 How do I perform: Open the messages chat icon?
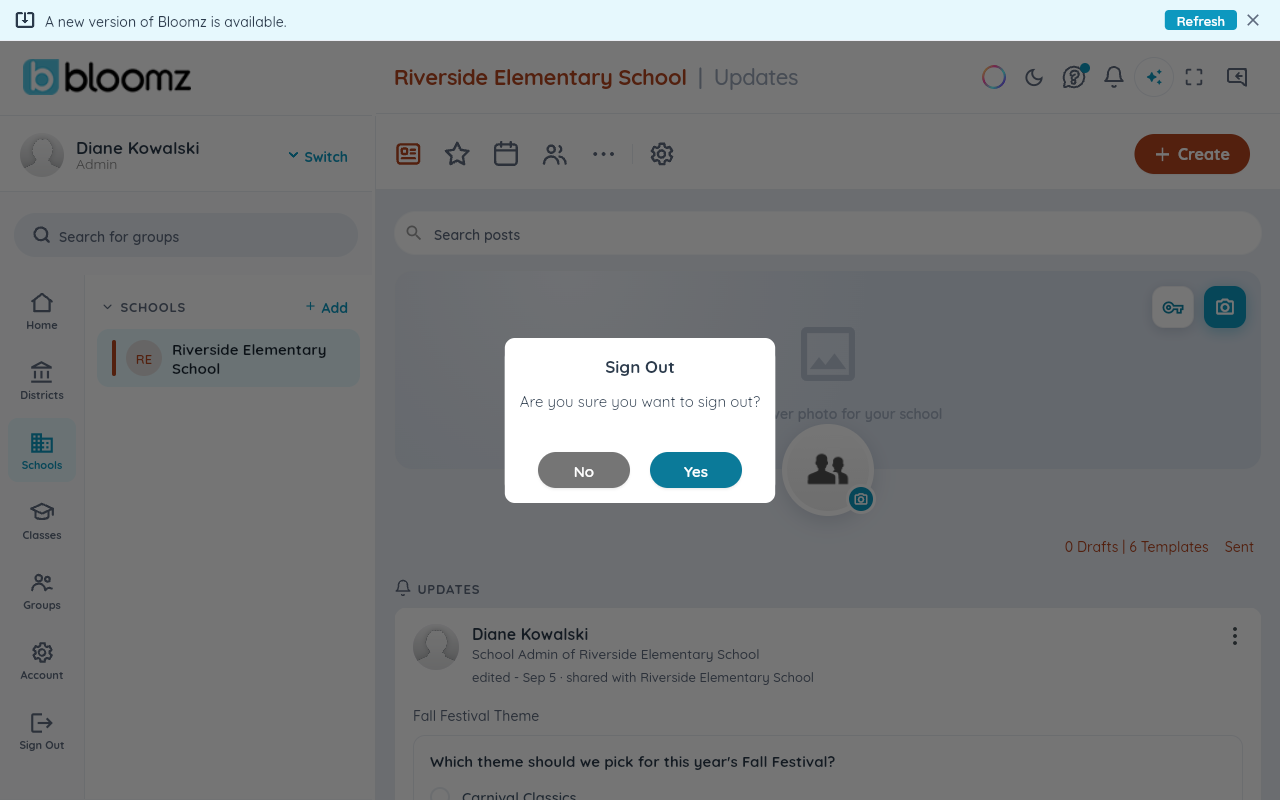coord(1237,77)
